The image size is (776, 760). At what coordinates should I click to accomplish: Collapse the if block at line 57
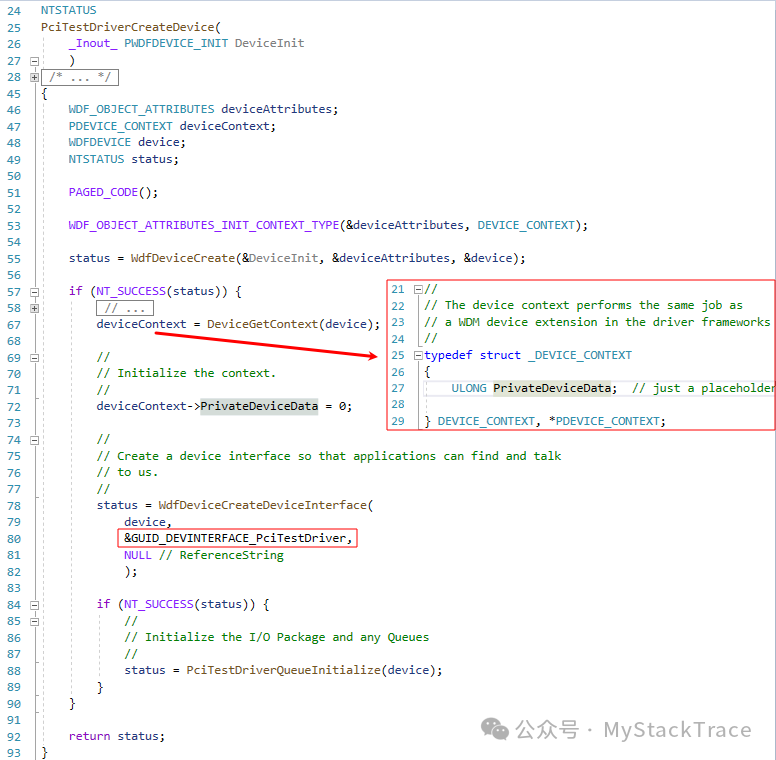(34, 292)
